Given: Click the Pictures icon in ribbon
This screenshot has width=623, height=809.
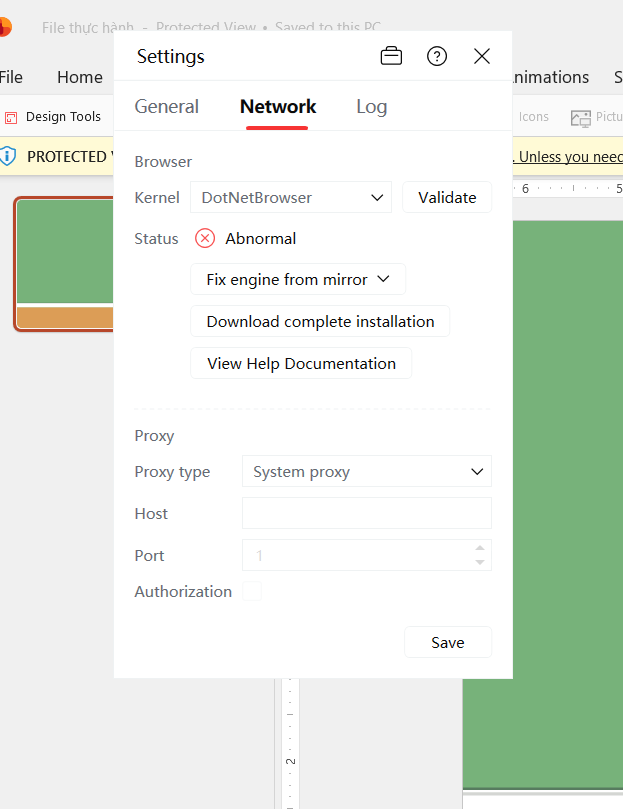Looking at the screenshot, I should tap(581, 118).
